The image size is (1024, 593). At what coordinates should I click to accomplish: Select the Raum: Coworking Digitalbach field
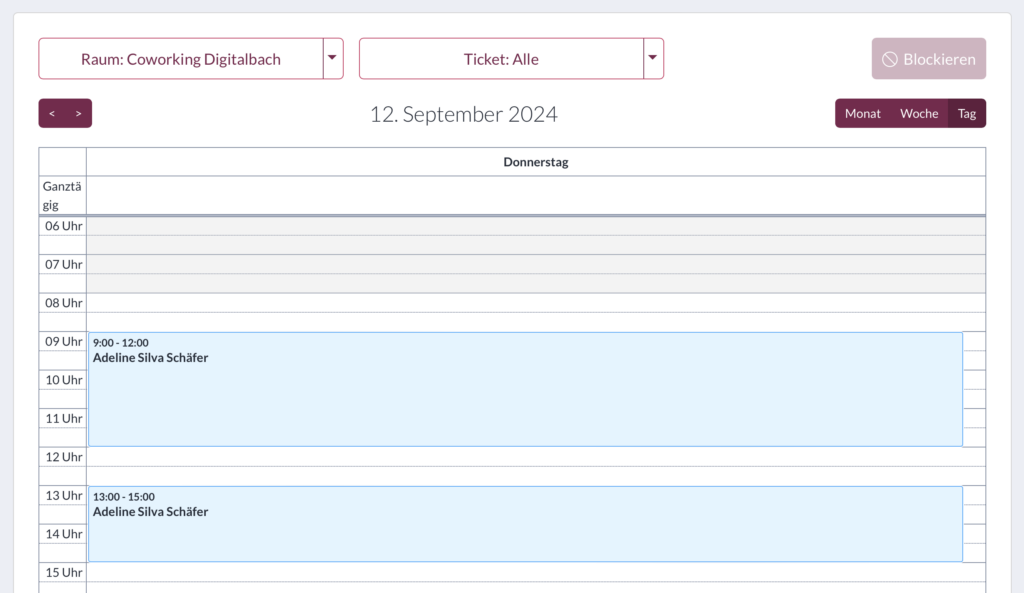(181, 59)
